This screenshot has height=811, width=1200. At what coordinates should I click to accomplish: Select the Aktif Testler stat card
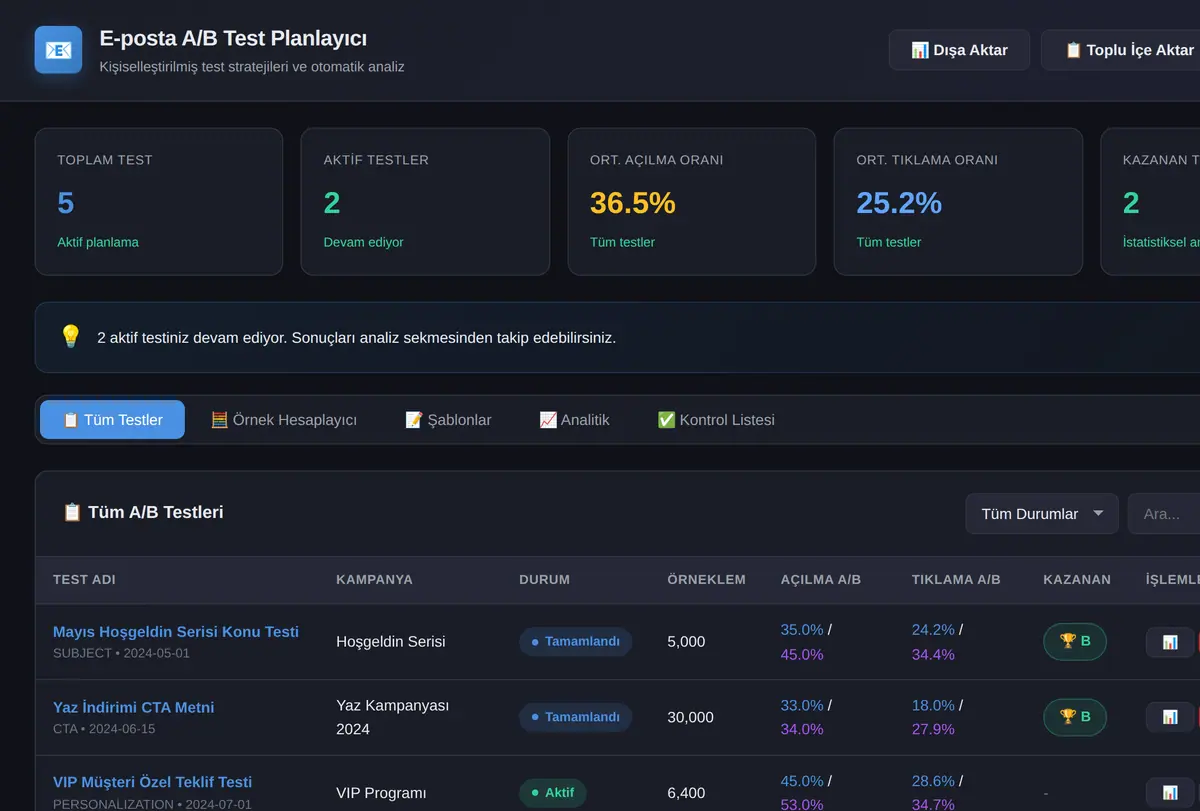pos(425,201)
